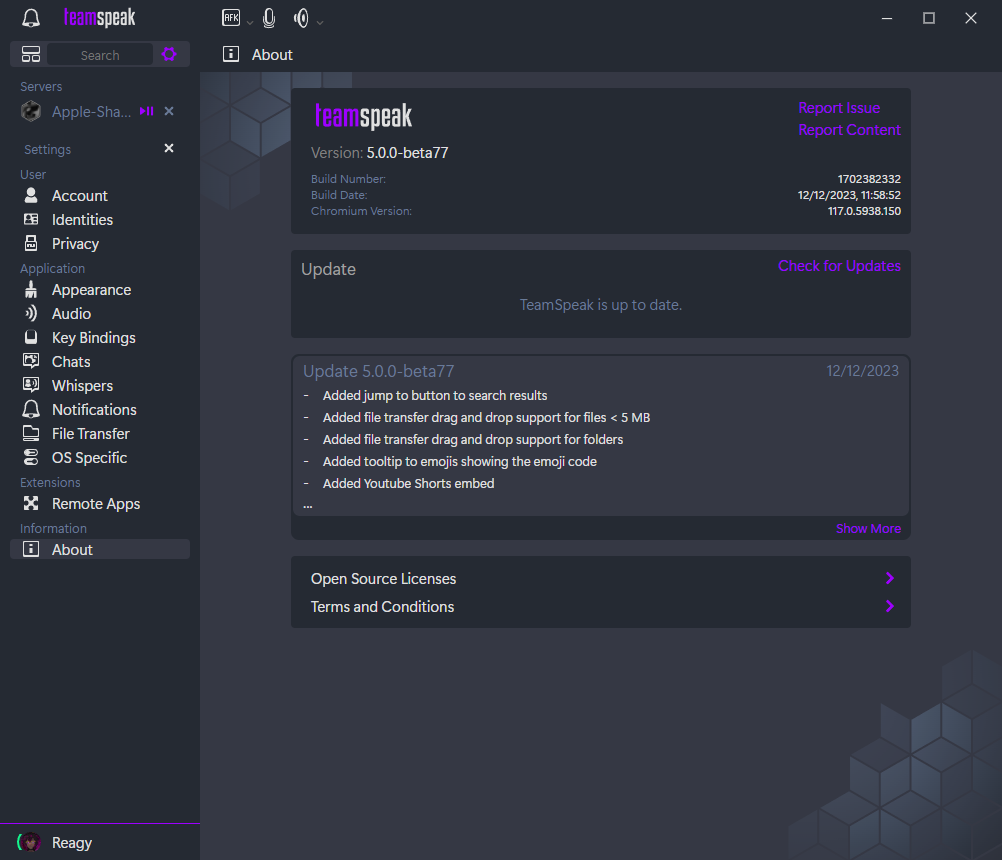Click the Apple-Sha server avatar icon
Screen dimensions: 1002x860
point(31,111)
